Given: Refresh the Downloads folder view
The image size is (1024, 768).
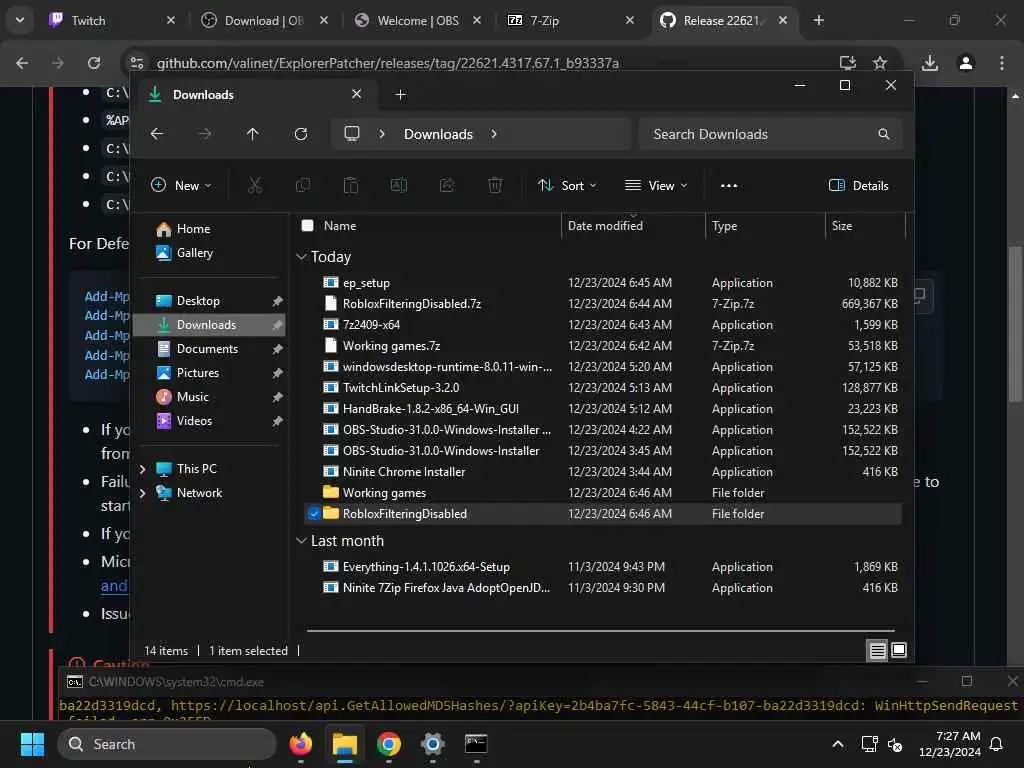Looking at the screenshot, I should pyautogui.click(x=301, y=134).
